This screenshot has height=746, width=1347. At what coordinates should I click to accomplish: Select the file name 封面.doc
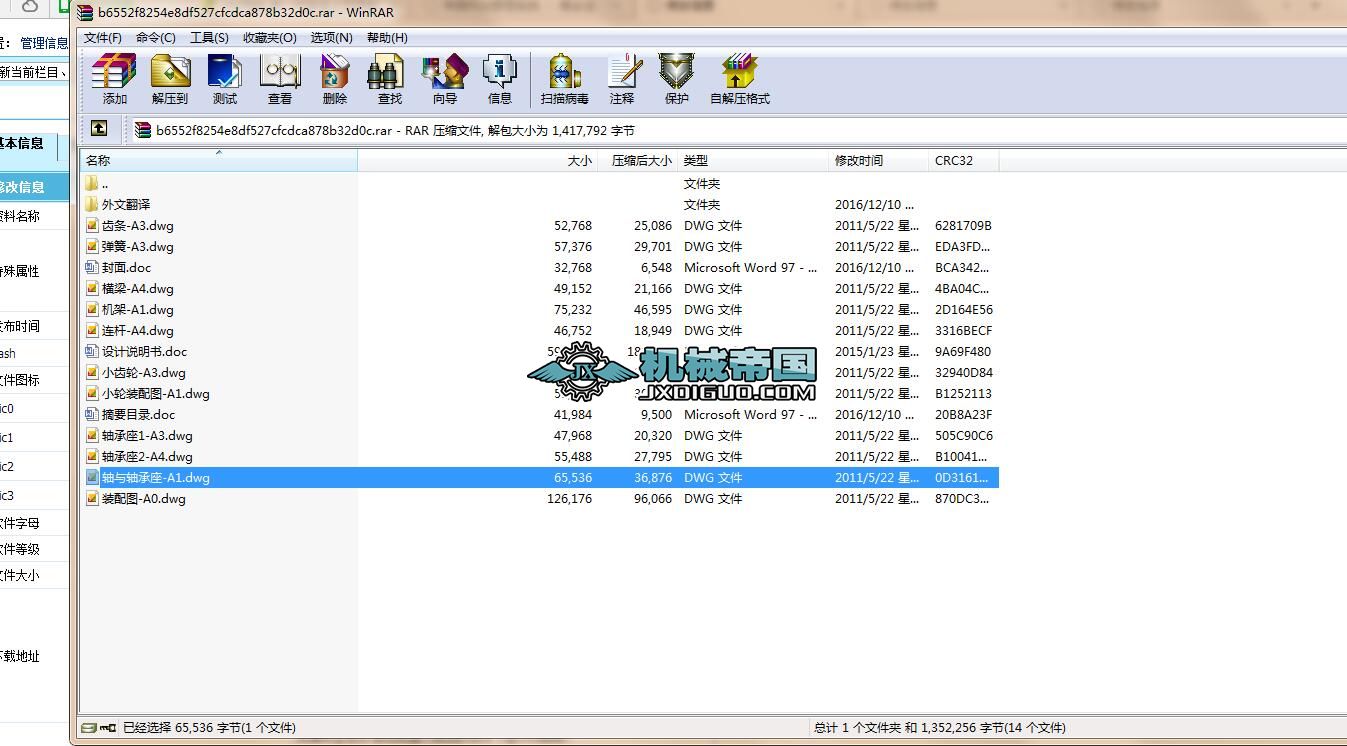[x=127, y=267]
